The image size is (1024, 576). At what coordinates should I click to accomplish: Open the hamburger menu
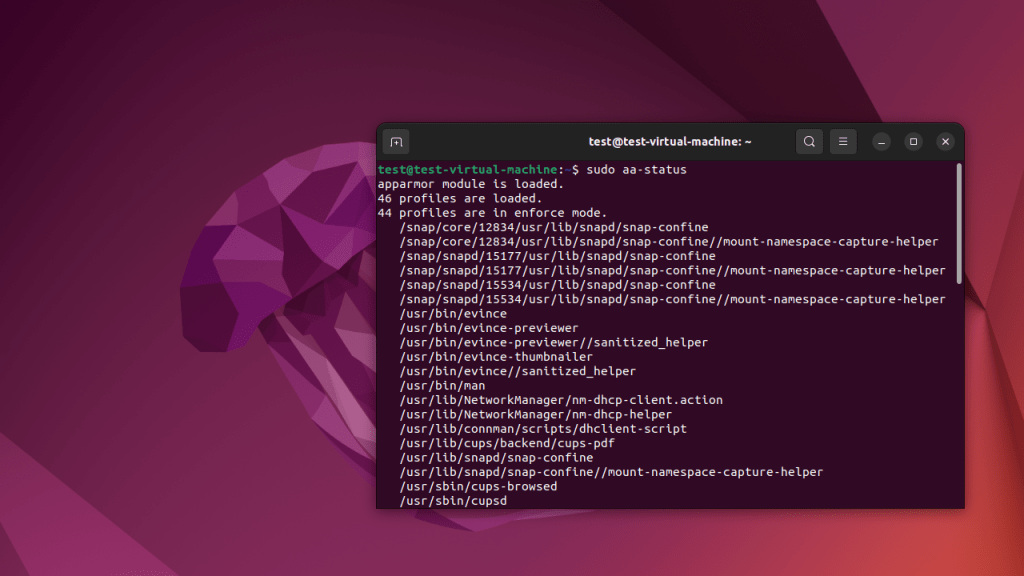click(842, 141)
